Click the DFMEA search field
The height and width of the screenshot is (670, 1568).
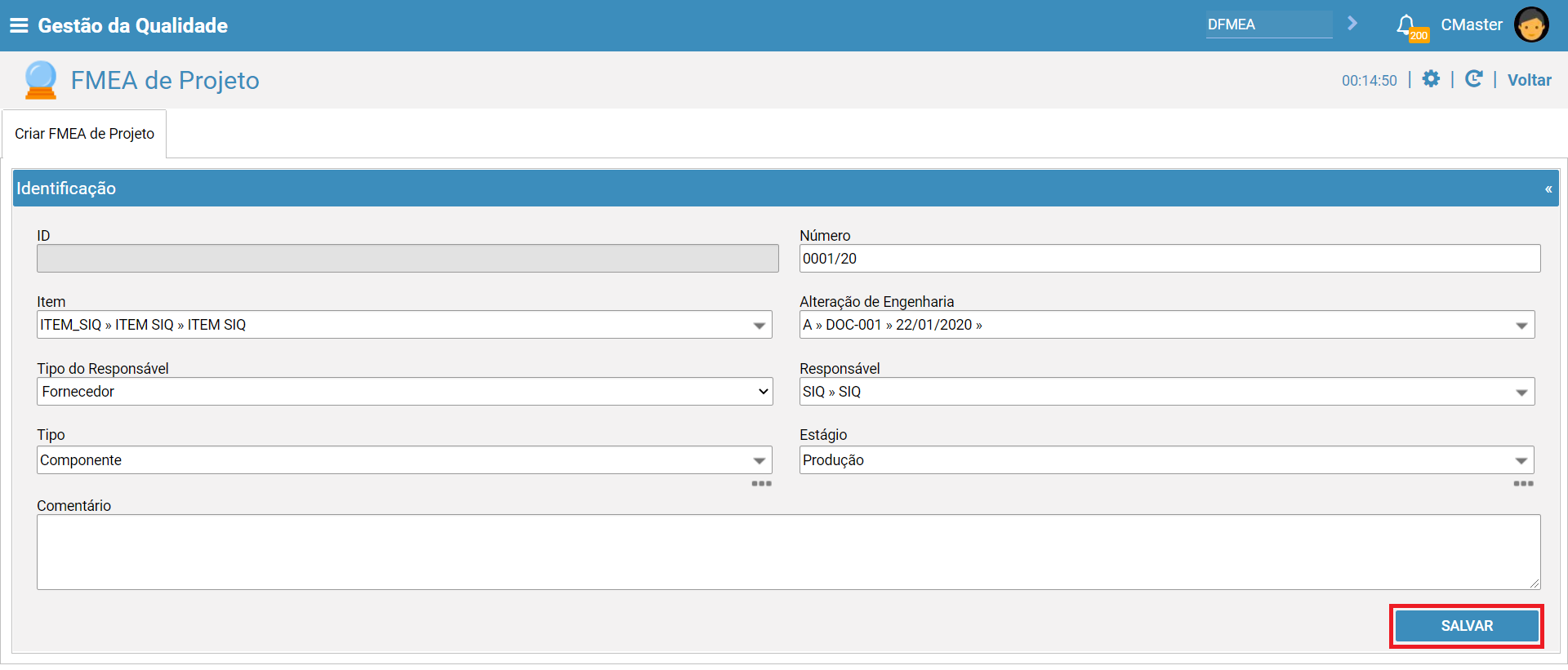point(1269,24)
